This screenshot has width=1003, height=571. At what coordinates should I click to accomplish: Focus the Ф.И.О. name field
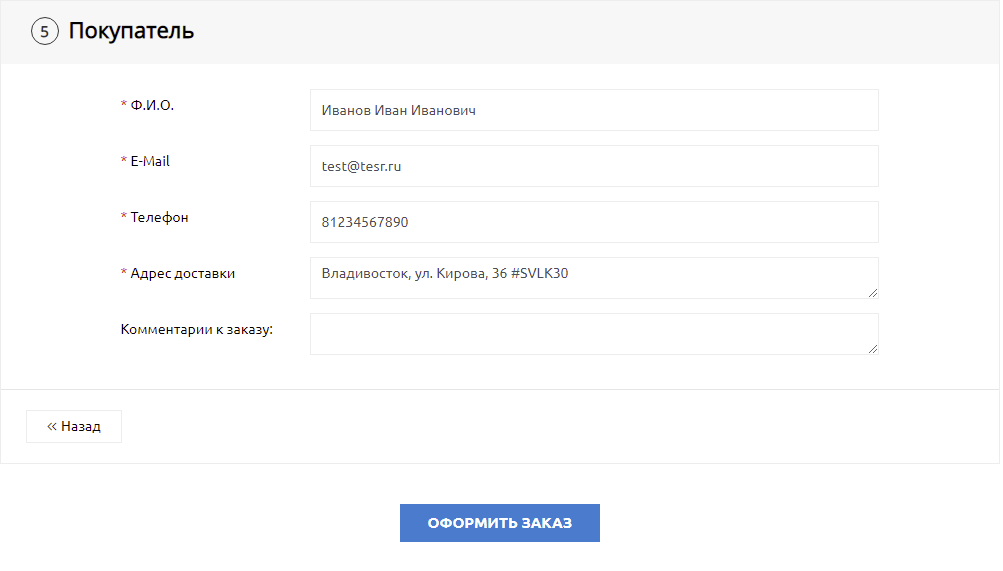[594, 110]
